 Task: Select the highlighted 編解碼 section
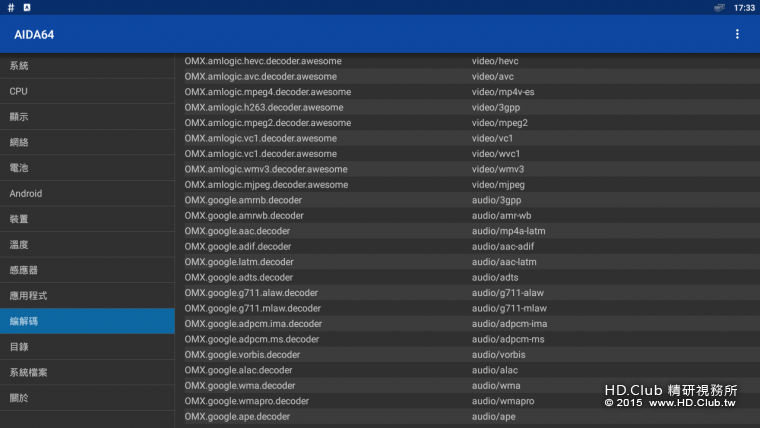coord(87,321)
